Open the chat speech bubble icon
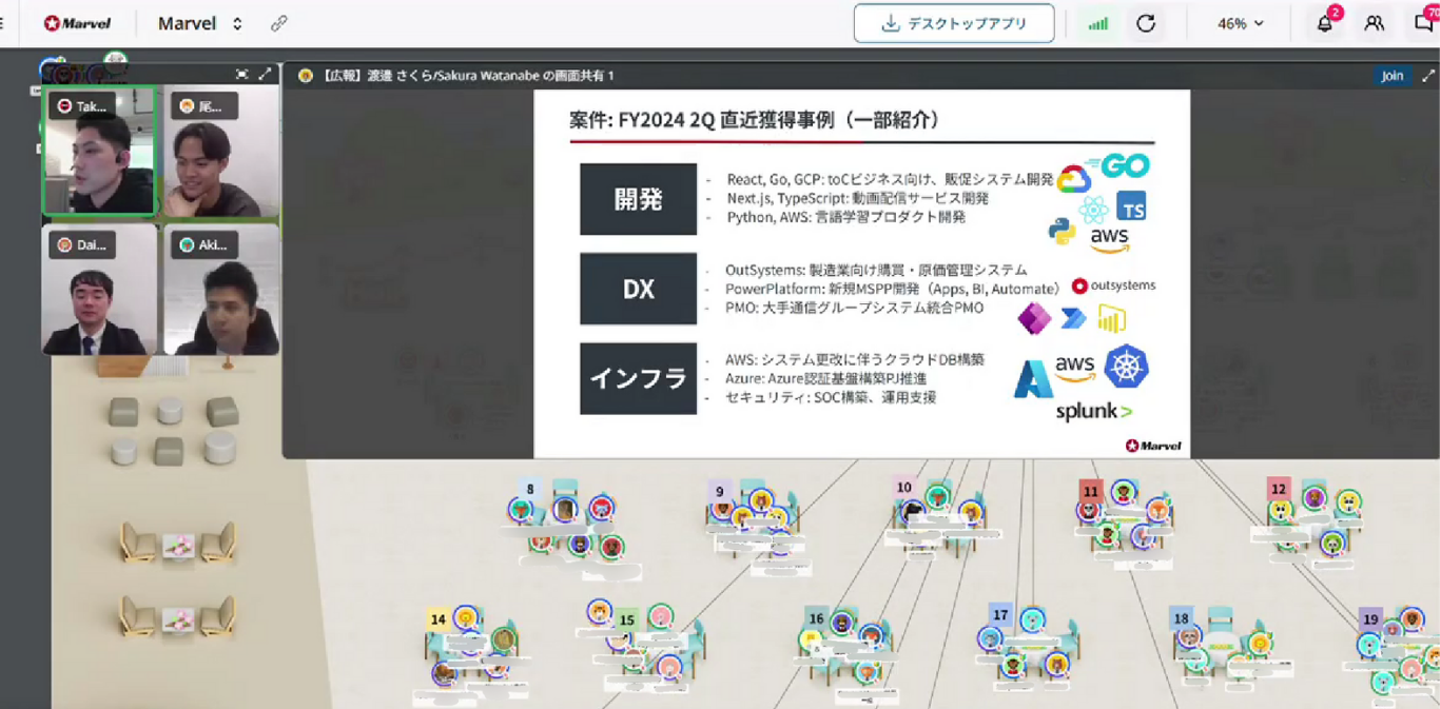Image resolution: width=1440 pixels, height=709 pixels. tap(1424, 23)
